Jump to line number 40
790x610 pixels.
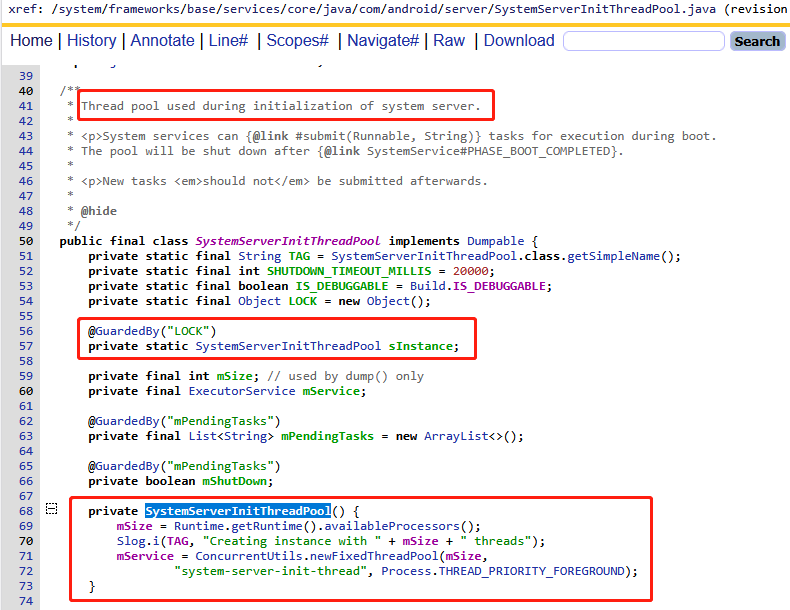coord(26,91)
